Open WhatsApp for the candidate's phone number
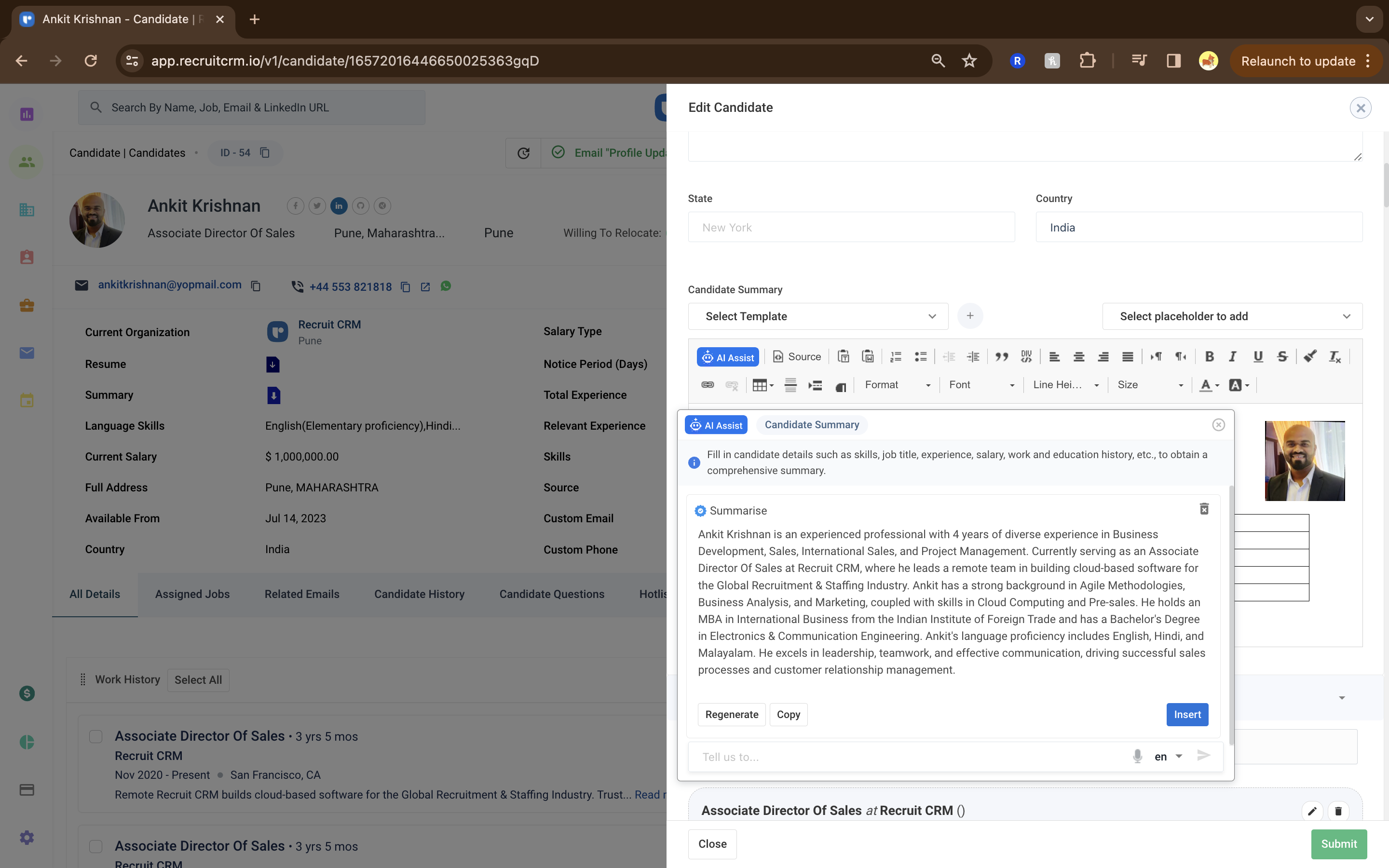The image size is (1389, 868). click(446, 286)
